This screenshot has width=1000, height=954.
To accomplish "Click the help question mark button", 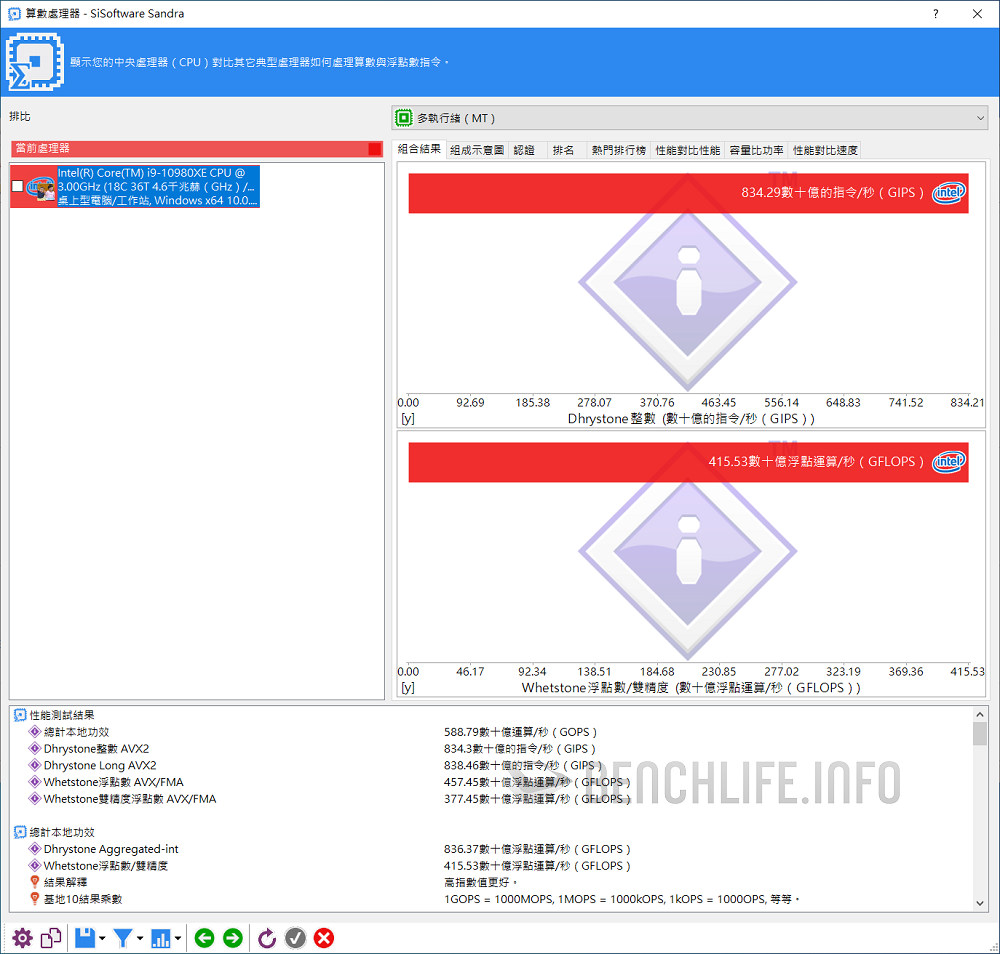I will (x=936, y=14).
